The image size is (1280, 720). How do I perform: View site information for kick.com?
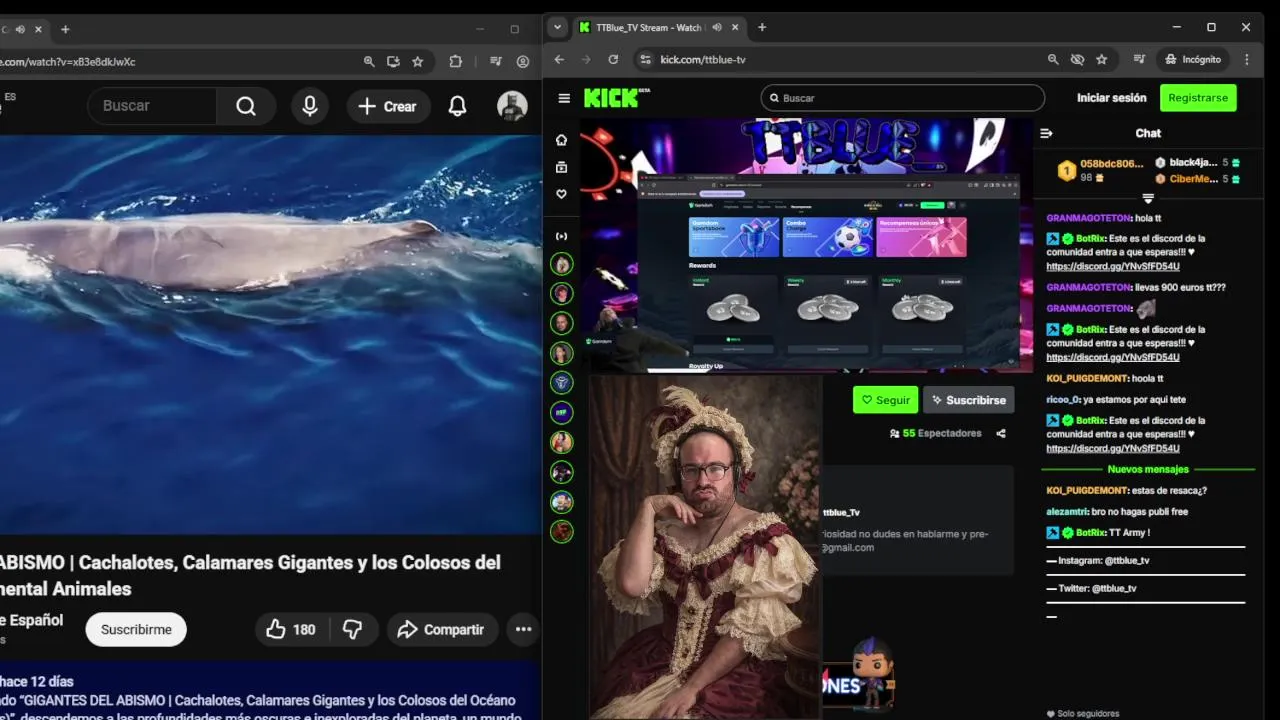(645, 59)
